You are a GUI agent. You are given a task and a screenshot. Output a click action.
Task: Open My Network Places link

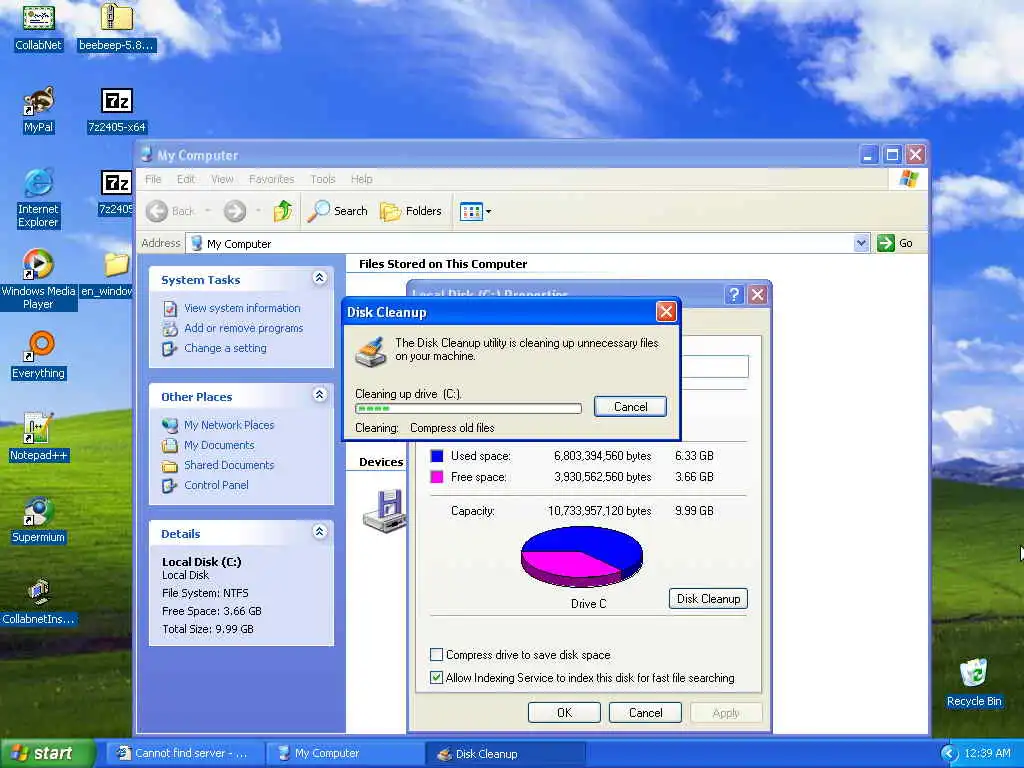[229, 424]
